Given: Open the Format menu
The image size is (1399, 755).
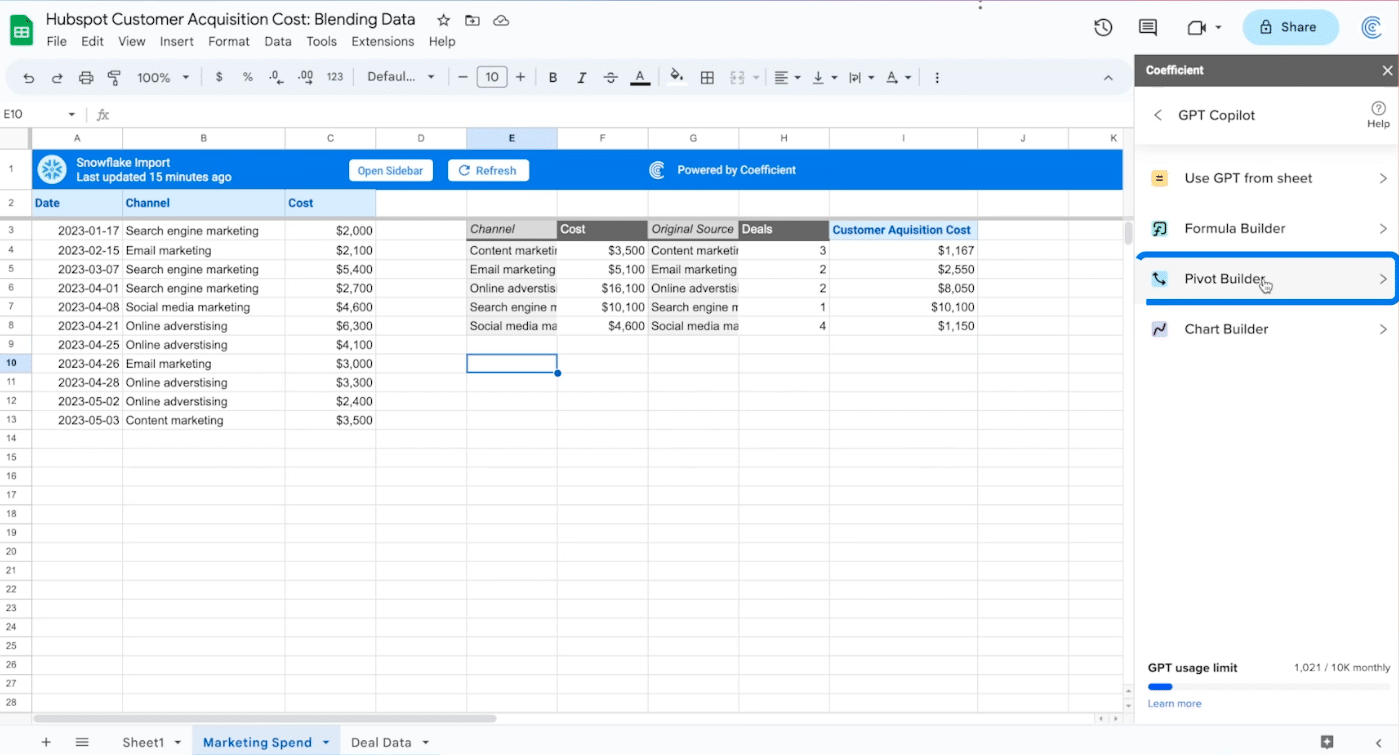Looking at the screenshot, I should (229, 42).
